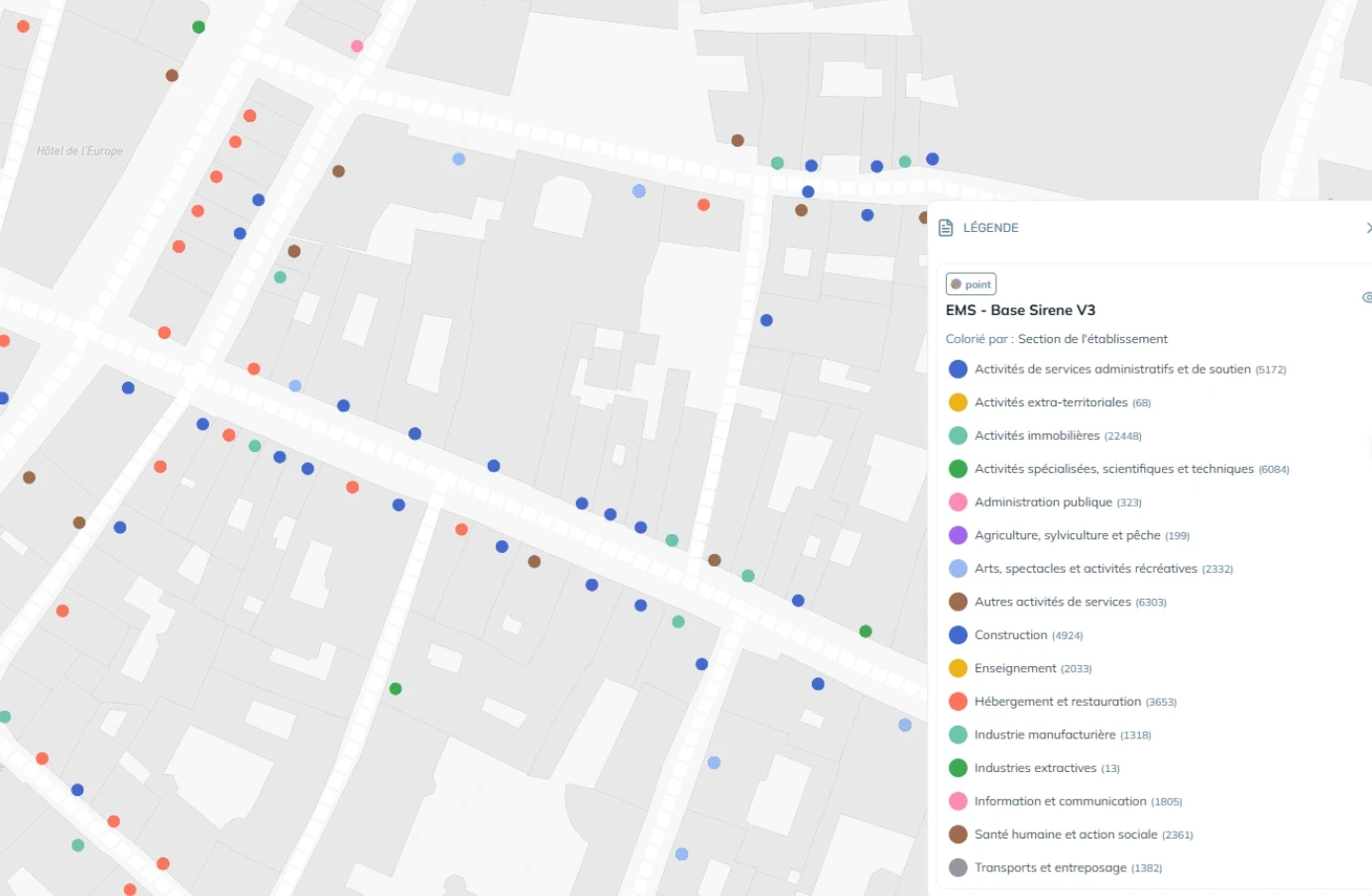
Task: Click the pink map point near the top
Action: point(357,46)
